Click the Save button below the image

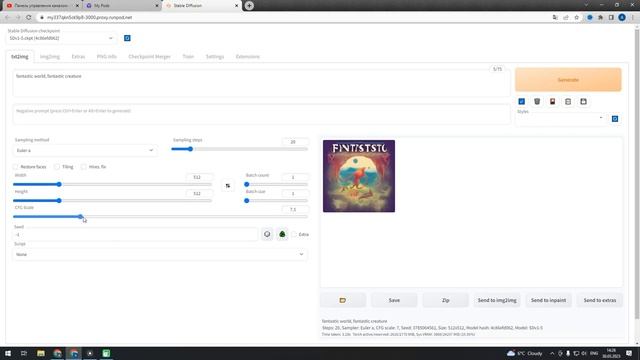[x=394, y=300]
